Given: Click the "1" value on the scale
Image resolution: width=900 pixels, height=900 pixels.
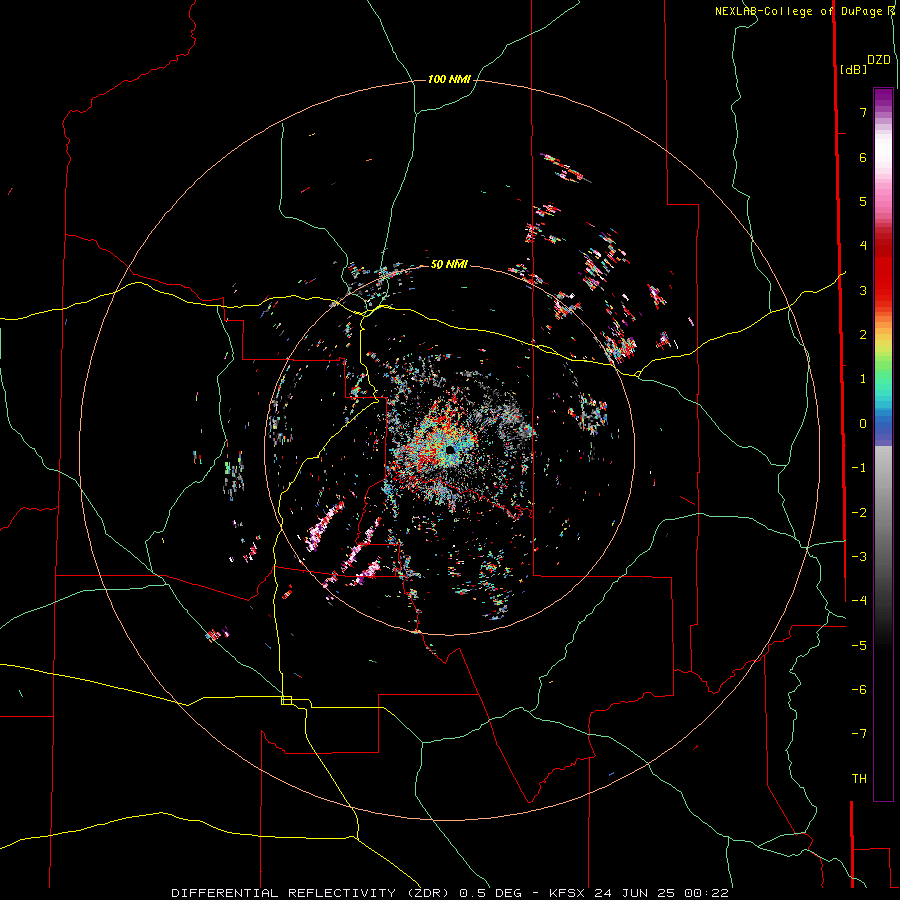Looking at the screenshot, I should pyautogui.click(x=863, y=379).
